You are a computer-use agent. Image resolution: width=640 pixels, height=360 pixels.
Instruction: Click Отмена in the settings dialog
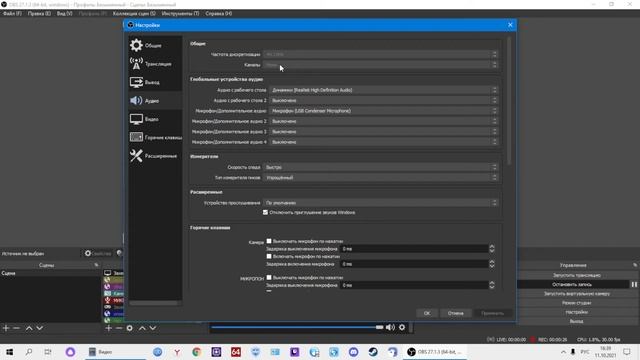pos(456,313)
